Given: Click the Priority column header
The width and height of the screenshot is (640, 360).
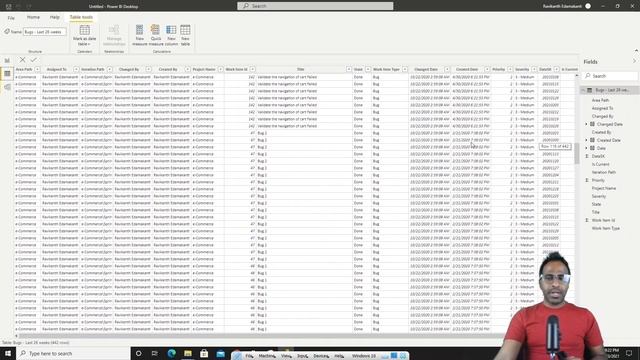Looking at the screenshot, I should (498, 69).
